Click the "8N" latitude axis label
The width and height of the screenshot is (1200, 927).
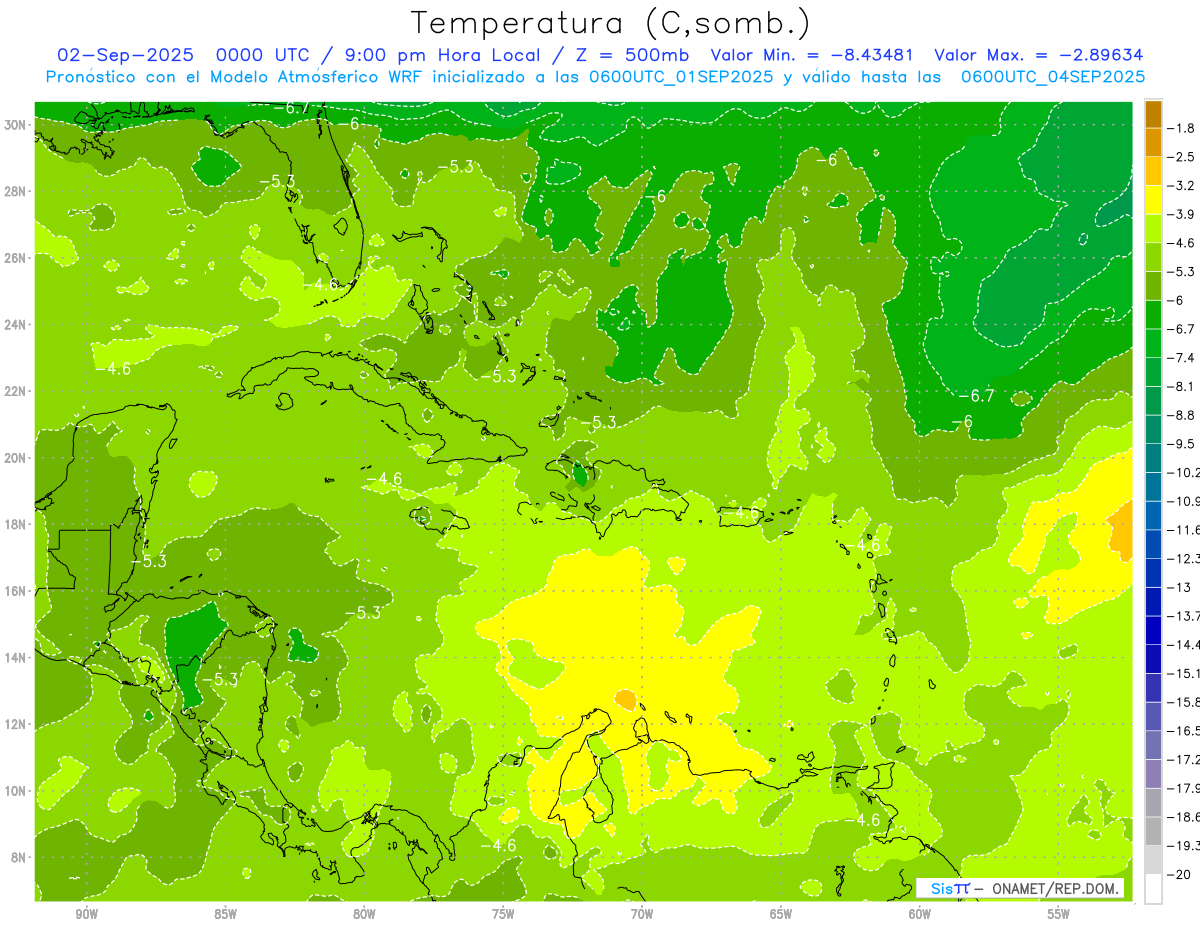(20, 857)
